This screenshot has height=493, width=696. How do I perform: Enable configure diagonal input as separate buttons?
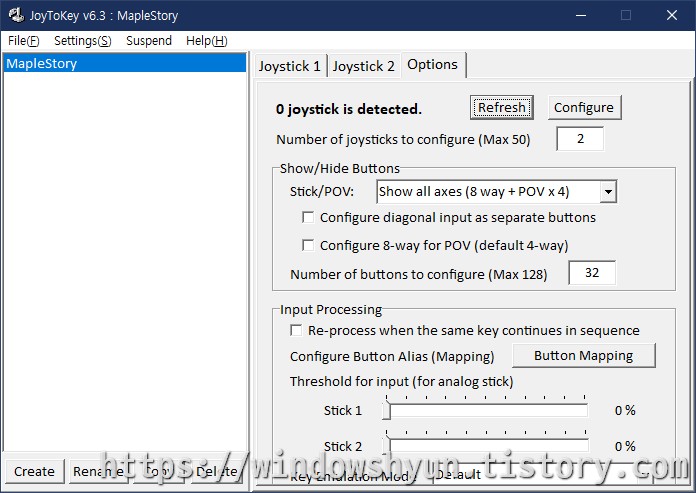point(308,217)
